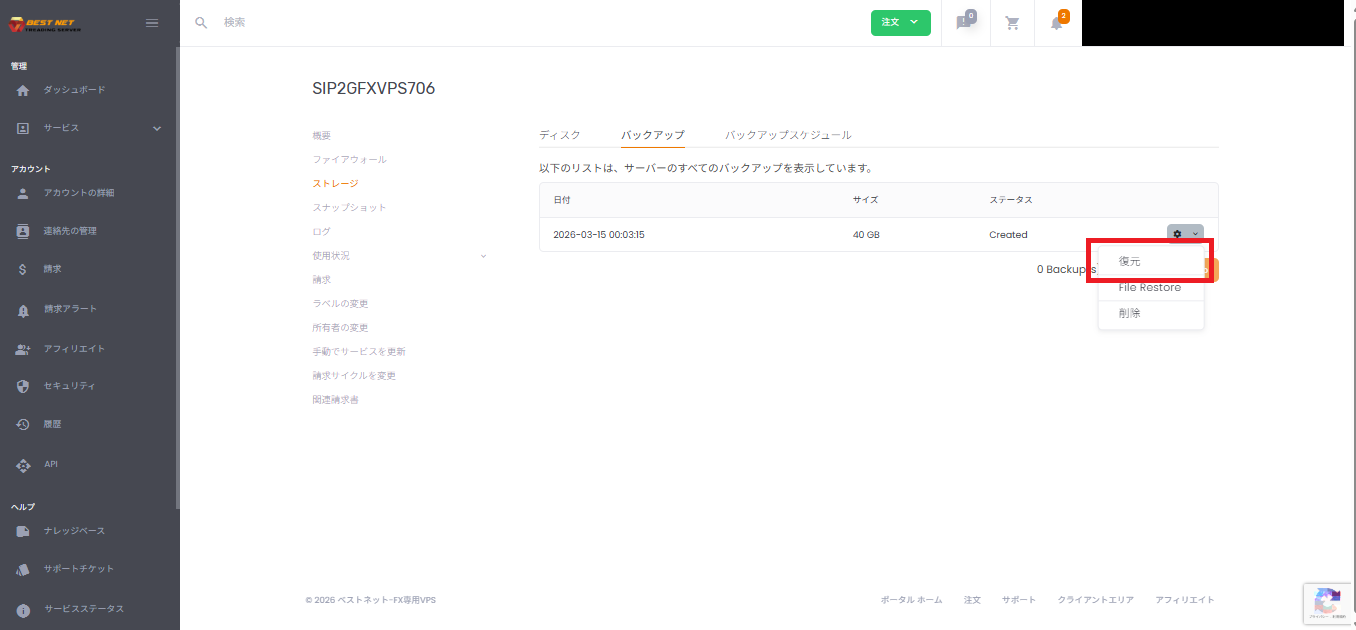This screenshot has height=630, width=1356.
Task: View the shopping cart icon
Action: point(1011,22)
